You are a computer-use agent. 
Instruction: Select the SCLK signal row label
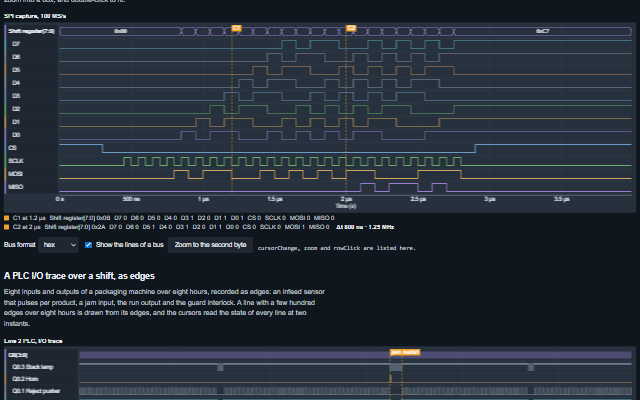pos(16,161)
